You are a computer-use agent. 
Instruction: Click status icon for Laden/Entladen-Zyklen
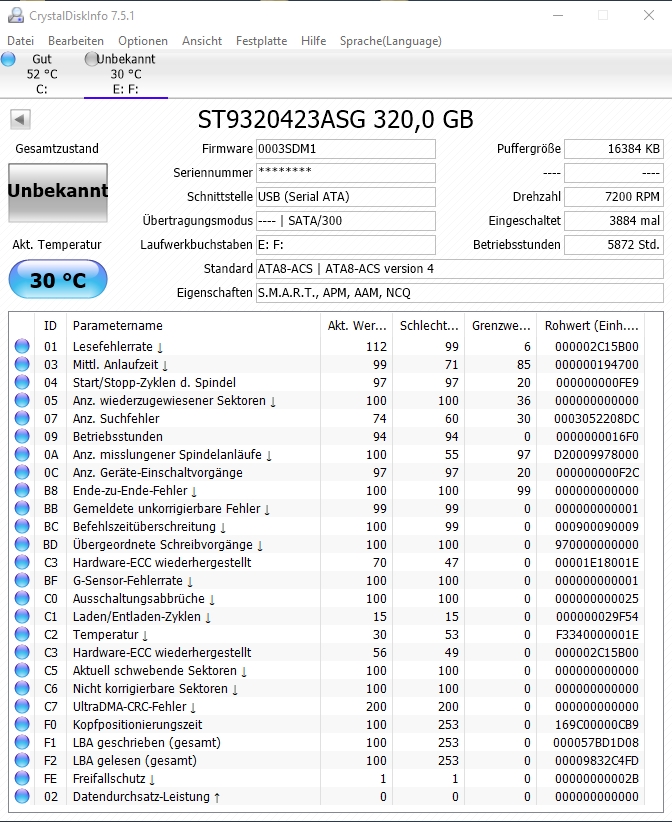tap(22, 616)
